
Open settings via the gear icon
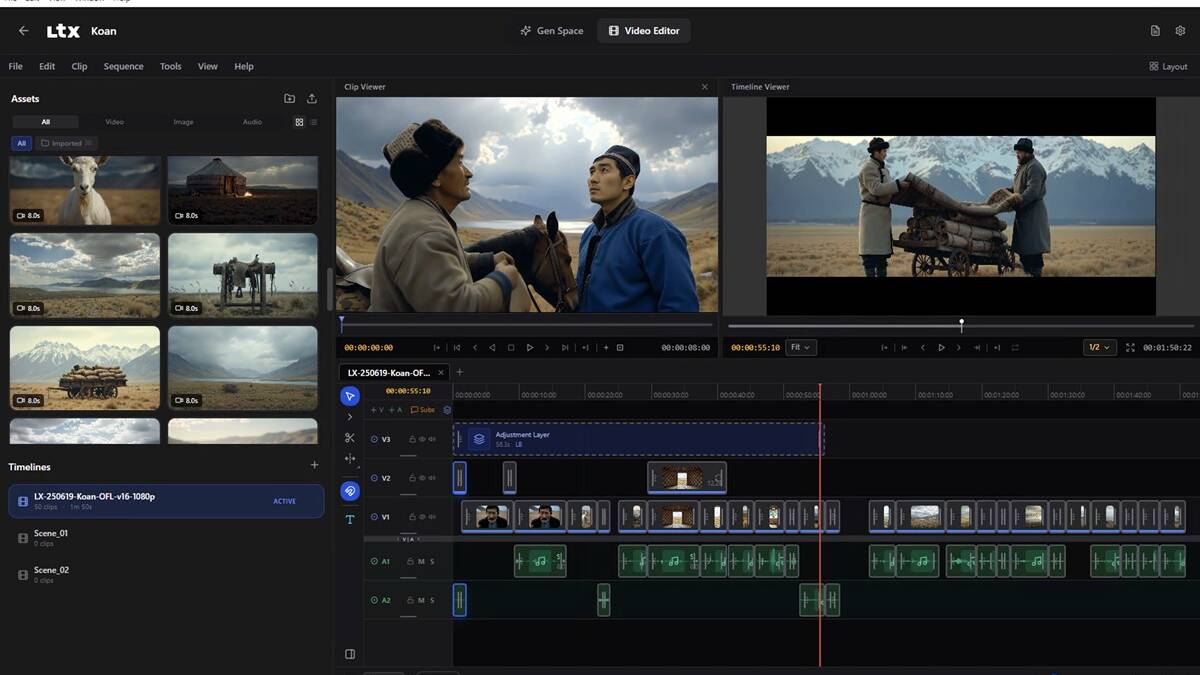[1180, 31]
